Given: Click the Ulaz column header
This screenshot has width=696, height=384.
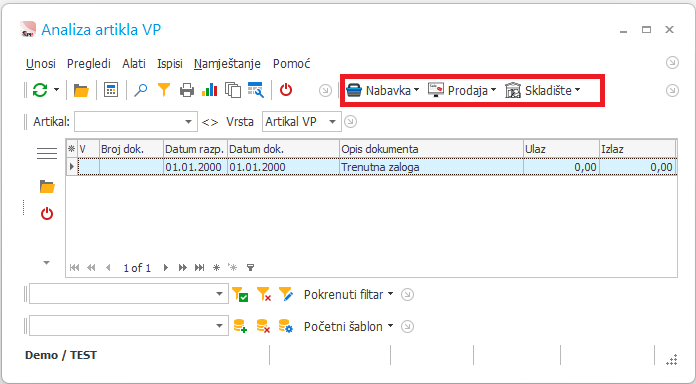Looking at the screenshot, I should [561, 149].
